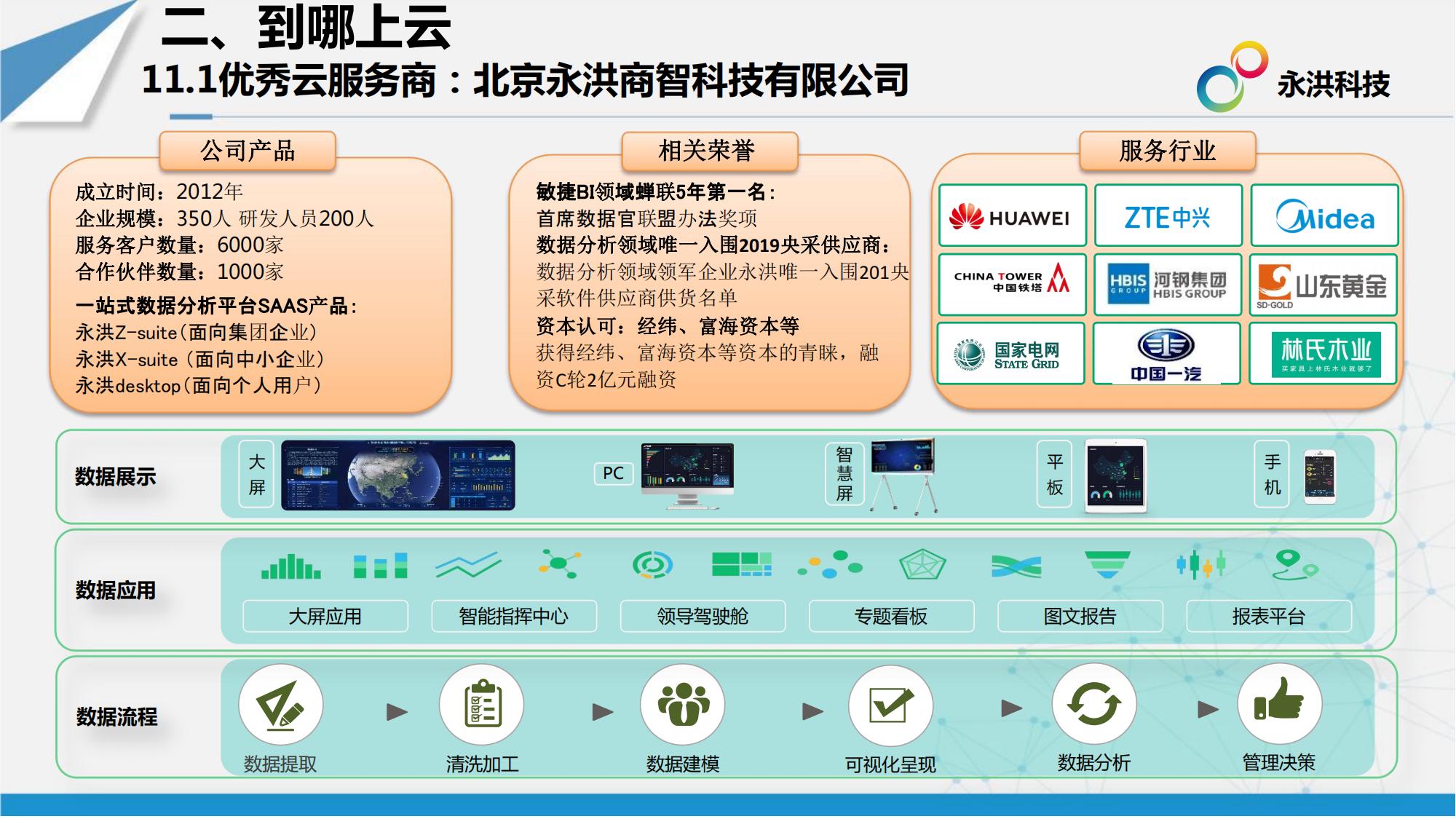Image resolution: width=1456 pixels, height=819 pixels.
Task: Click the 数据提取 pencil ruler icon
Action: tap(280, 705)
